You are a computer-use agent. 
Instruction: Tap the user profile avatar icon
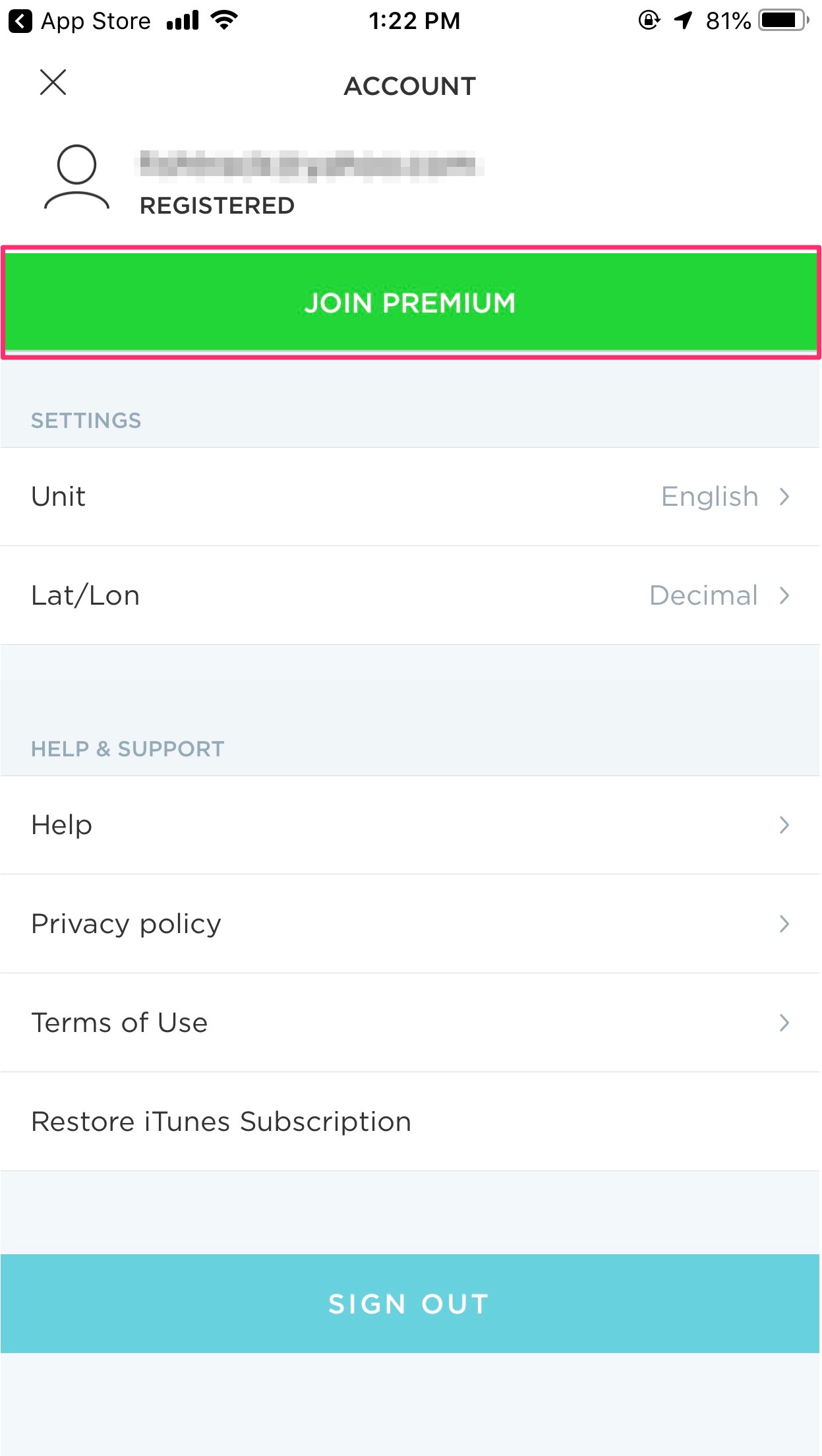point(76,177)
